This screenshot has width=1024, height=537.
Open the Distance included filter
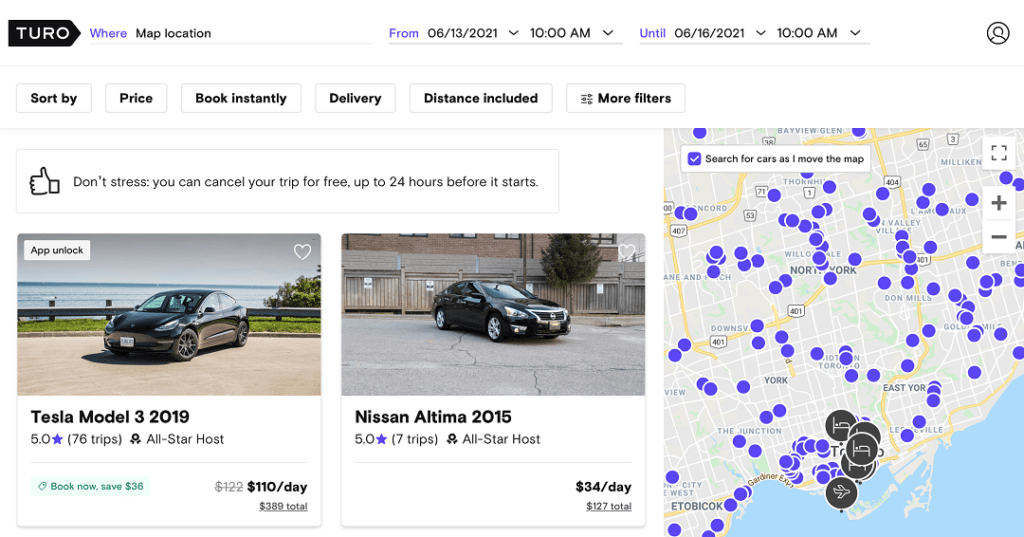click(x=481, y=98)
